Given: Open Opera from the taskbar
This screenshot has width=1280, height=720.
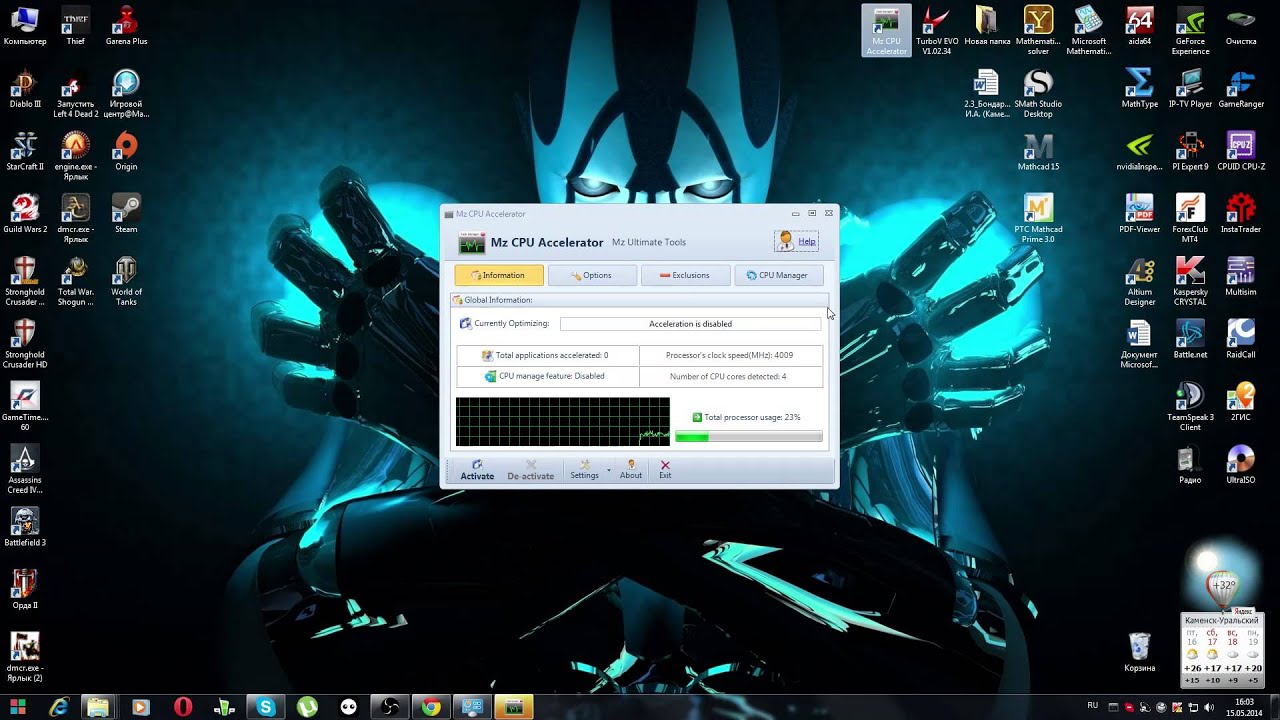Looking at the screenshot, I should point(182,707).
